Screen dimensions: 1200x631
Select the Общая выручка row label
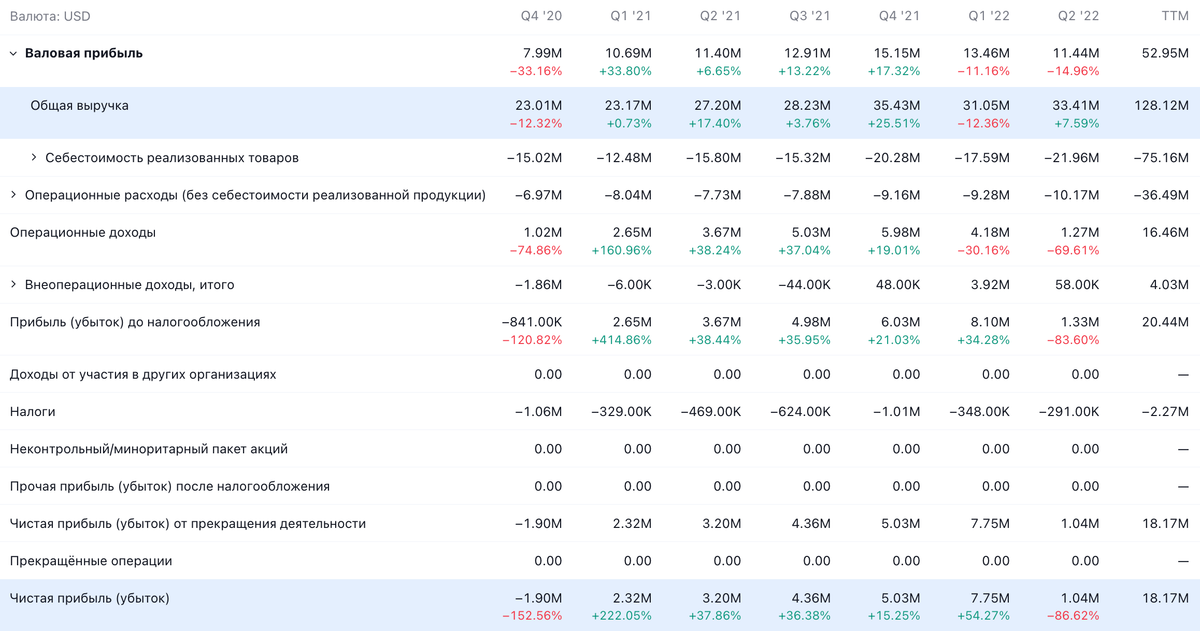pos(79,105)
